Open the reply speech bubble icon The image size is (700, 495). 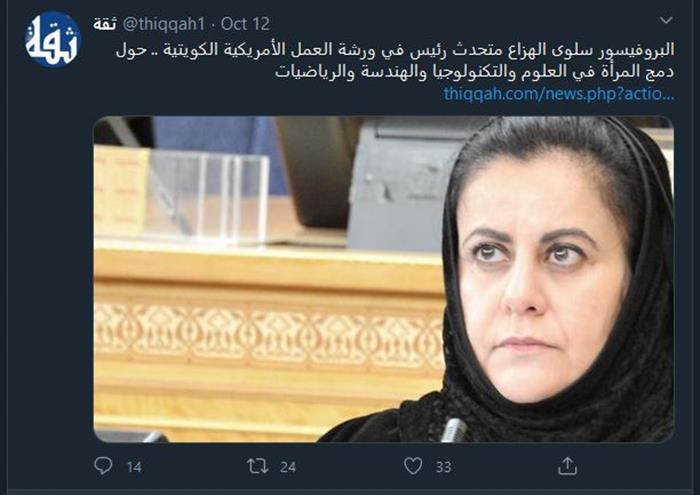coord(103,466)
